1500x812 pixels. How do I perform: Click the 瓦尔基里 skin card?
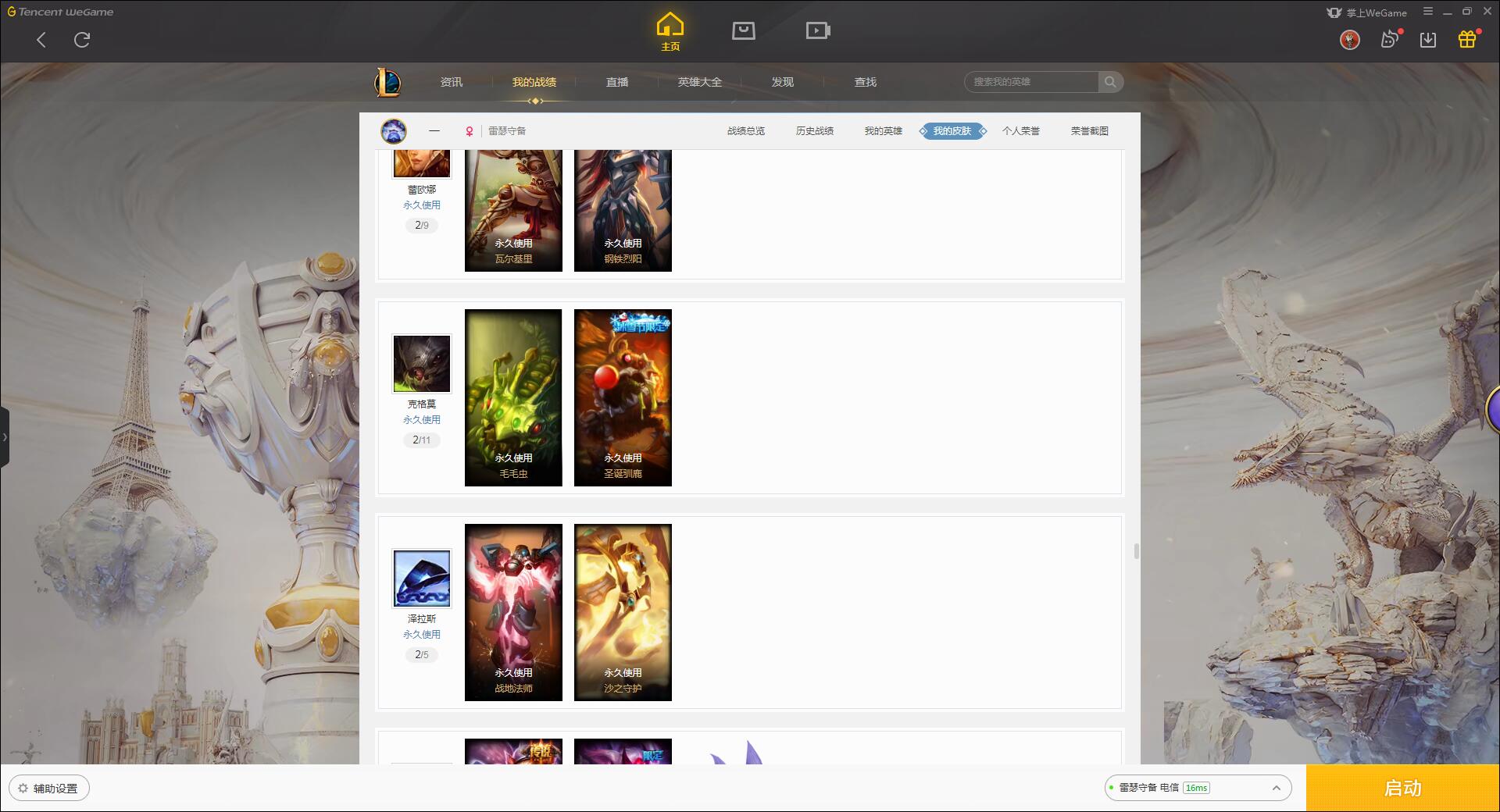click(x=513, y=211)
